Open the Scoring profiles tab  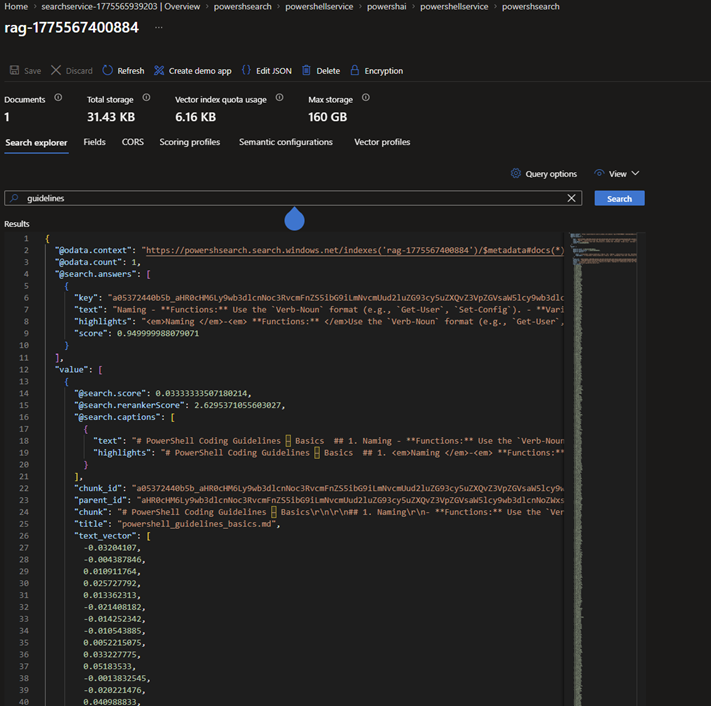coord(189,142)
